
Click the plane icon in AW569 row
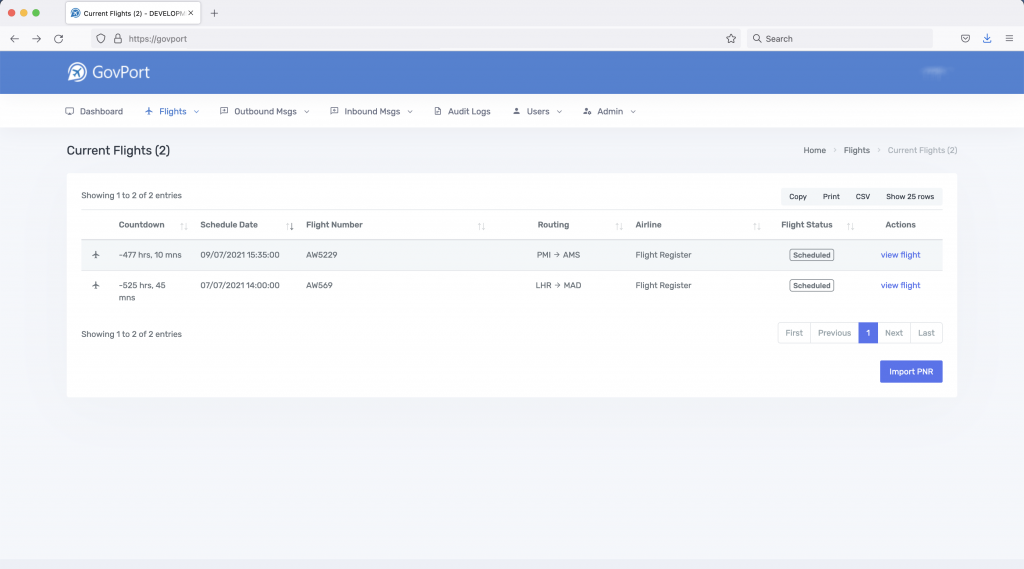click(96, 286)
